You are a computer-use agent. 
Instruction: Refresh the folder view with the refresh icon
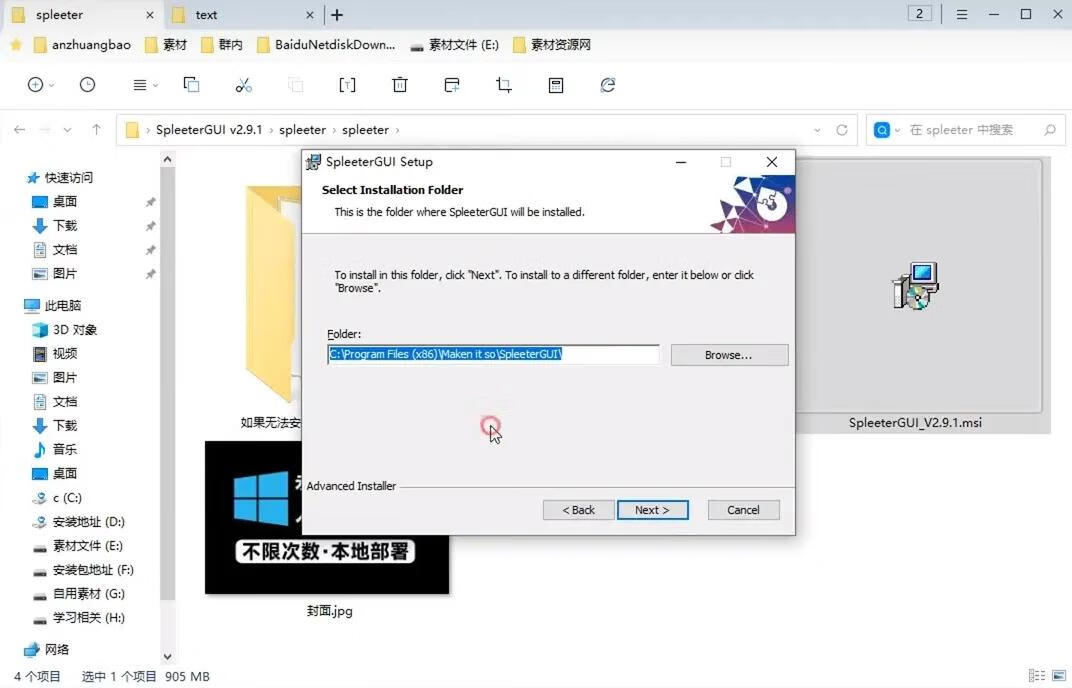pos(608,85)
